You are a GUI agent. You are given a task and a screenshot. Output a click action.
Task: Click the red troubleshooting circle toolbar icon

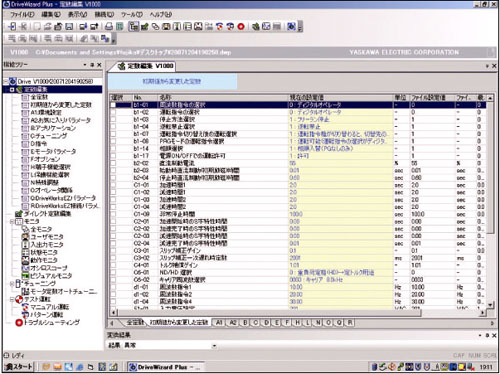(241, 26)
